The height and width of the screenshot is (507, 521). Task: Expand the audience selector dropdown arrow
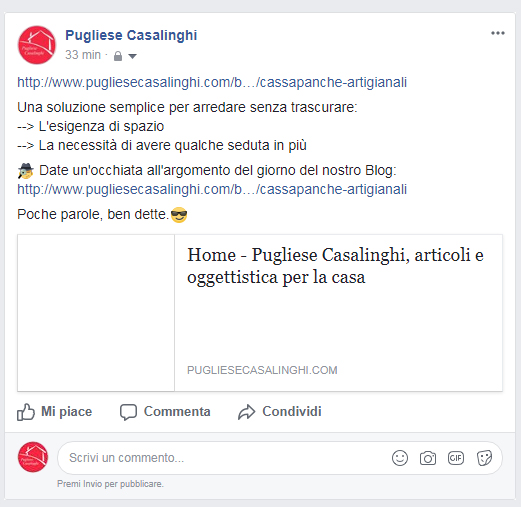pos(133,56)
